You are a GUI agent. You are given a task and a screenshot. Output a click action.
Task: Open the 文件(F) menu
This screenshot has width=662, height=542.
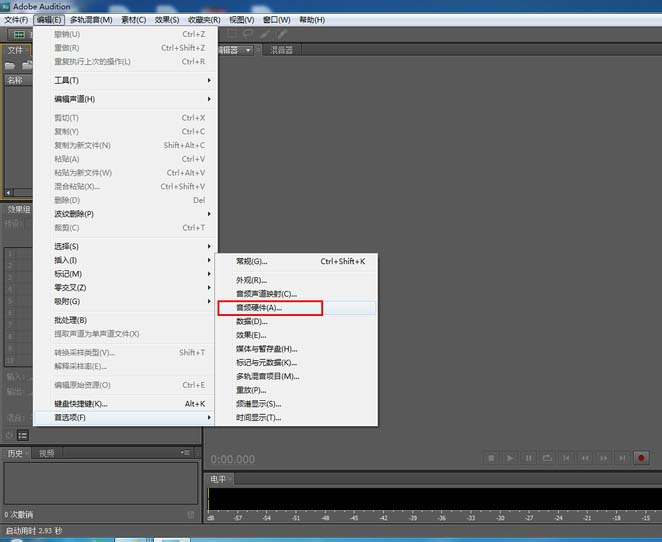(x=16, y=20)
